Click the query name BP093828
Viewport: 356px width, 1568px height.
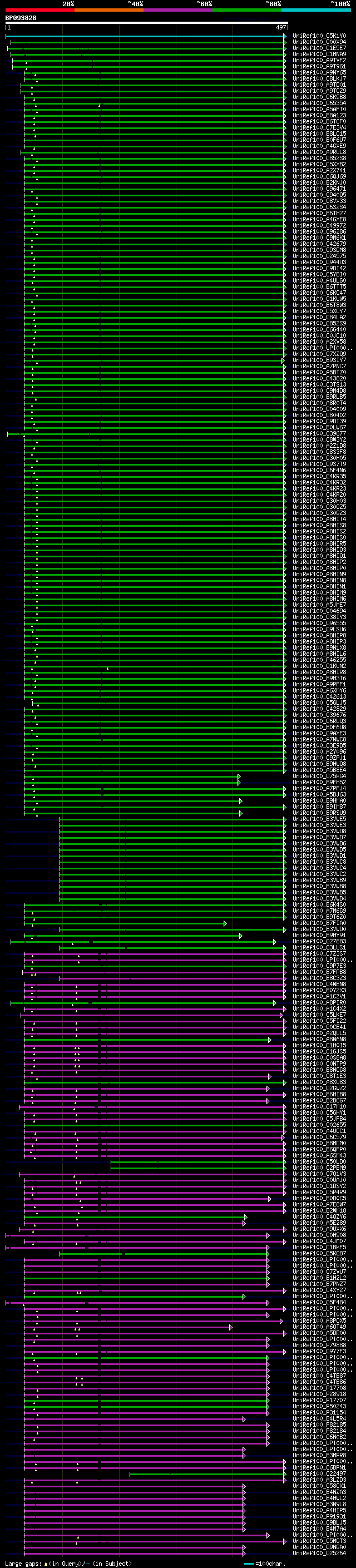click(21, 18)
